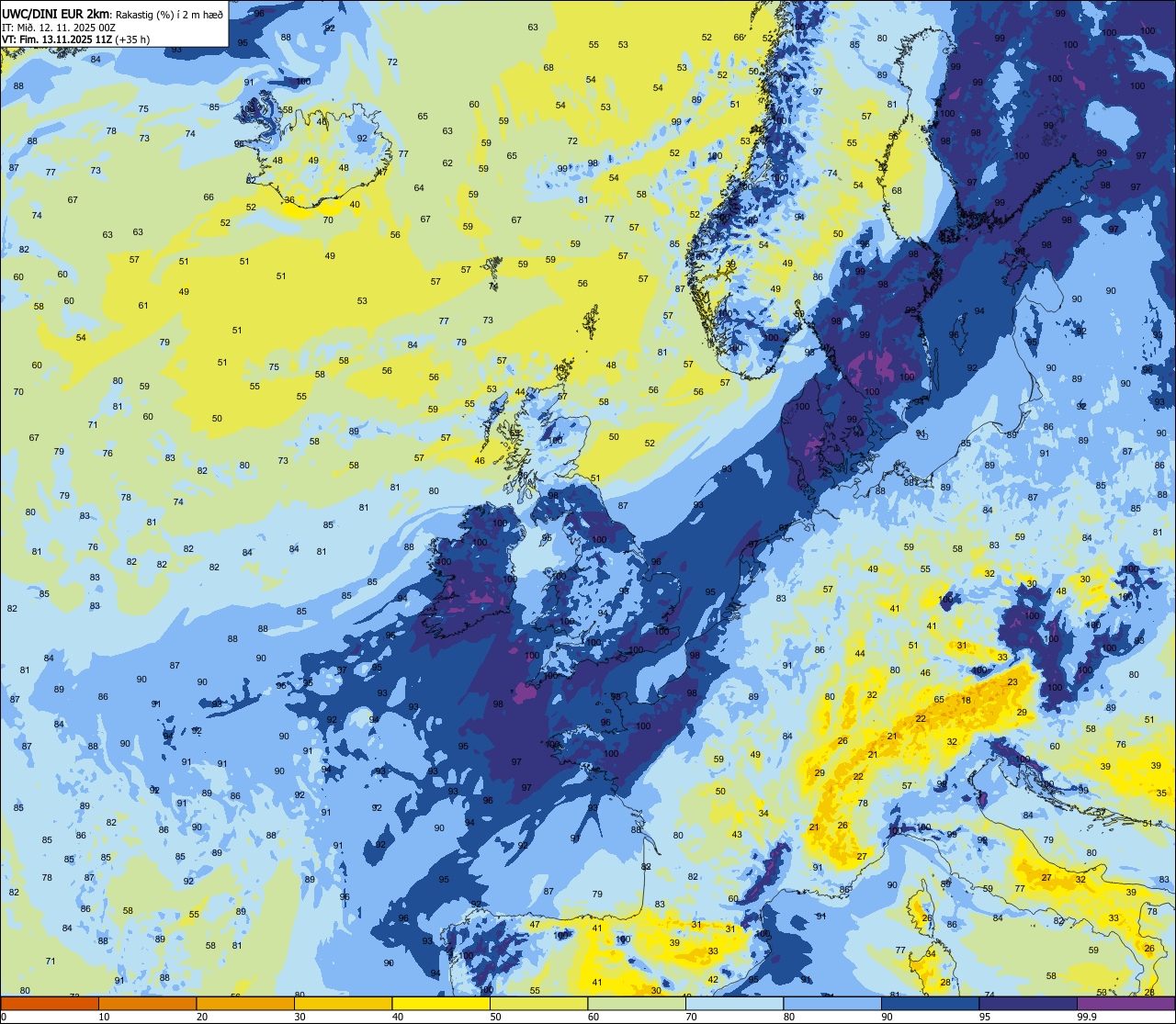Click the 30–40 legend color segment

(x=343, y=1004)
